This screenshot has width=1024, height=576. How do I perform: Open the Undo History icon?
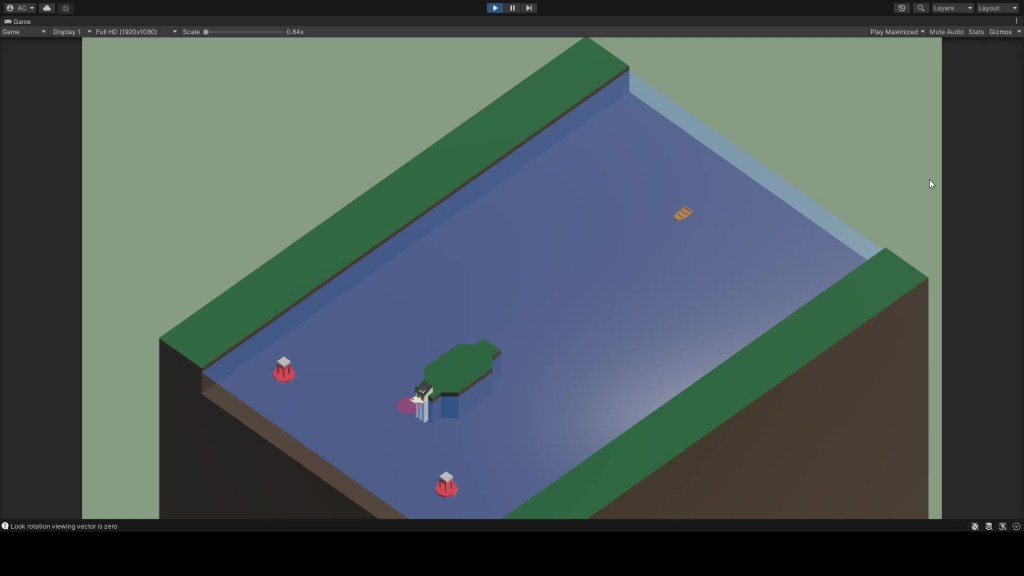pos(902,8)
